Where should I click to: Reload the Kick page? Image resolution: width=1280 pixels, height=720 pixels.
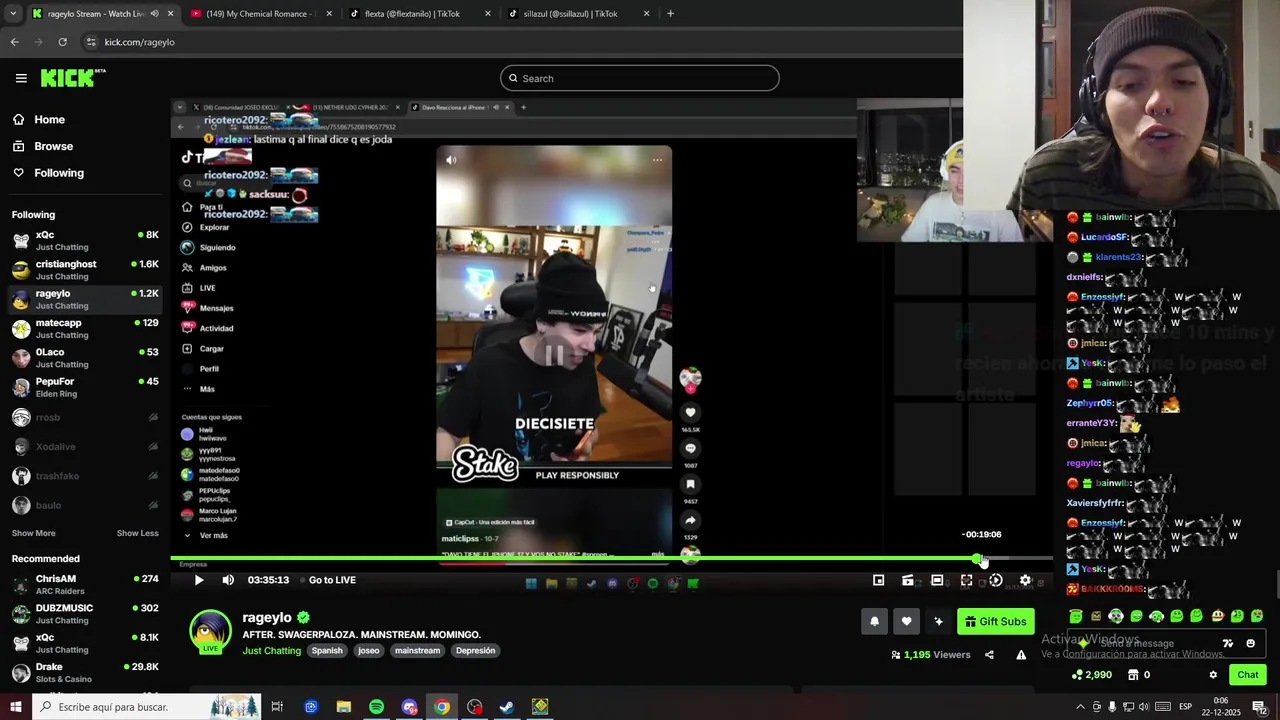(x=62, y=42)
